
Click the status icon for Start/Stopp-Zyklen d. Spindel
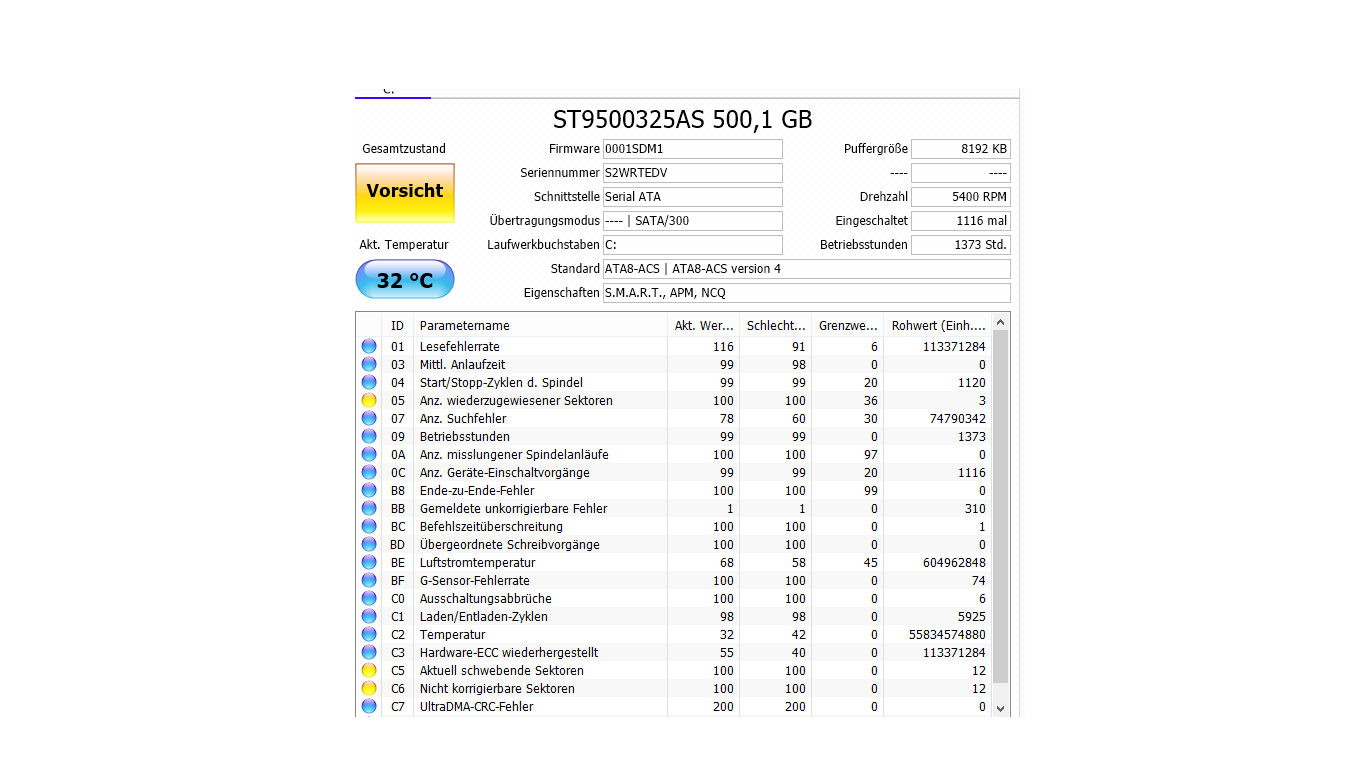click(369, 383)
